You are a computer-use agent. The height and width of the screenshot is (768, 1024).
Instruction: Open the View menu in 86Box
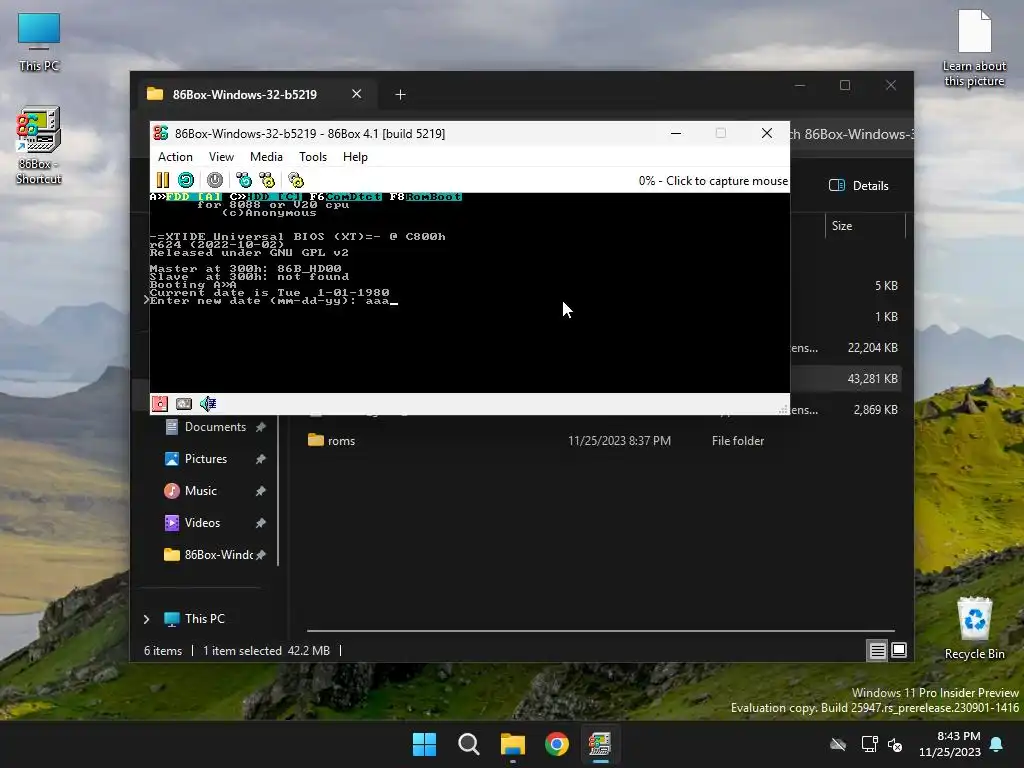pyautogui.click(x=221, y=157)
